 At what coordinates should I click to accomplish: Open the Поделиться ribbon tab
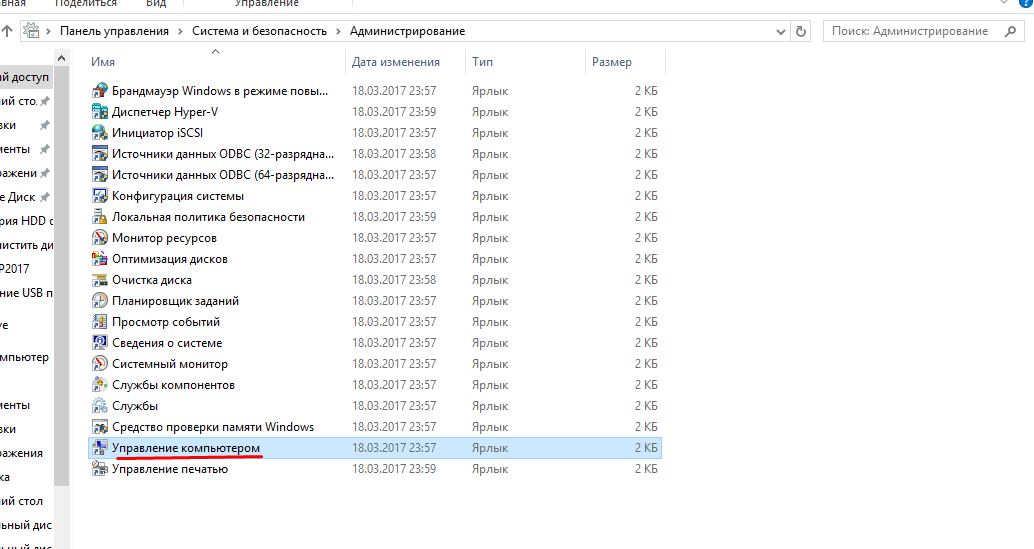click(84, 4)
